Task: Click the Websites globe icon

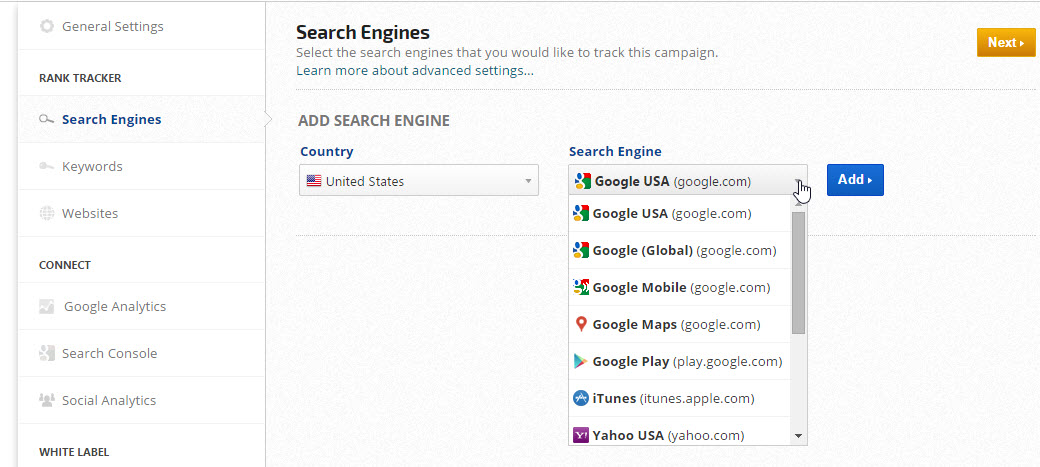Action: click(46, 213)
